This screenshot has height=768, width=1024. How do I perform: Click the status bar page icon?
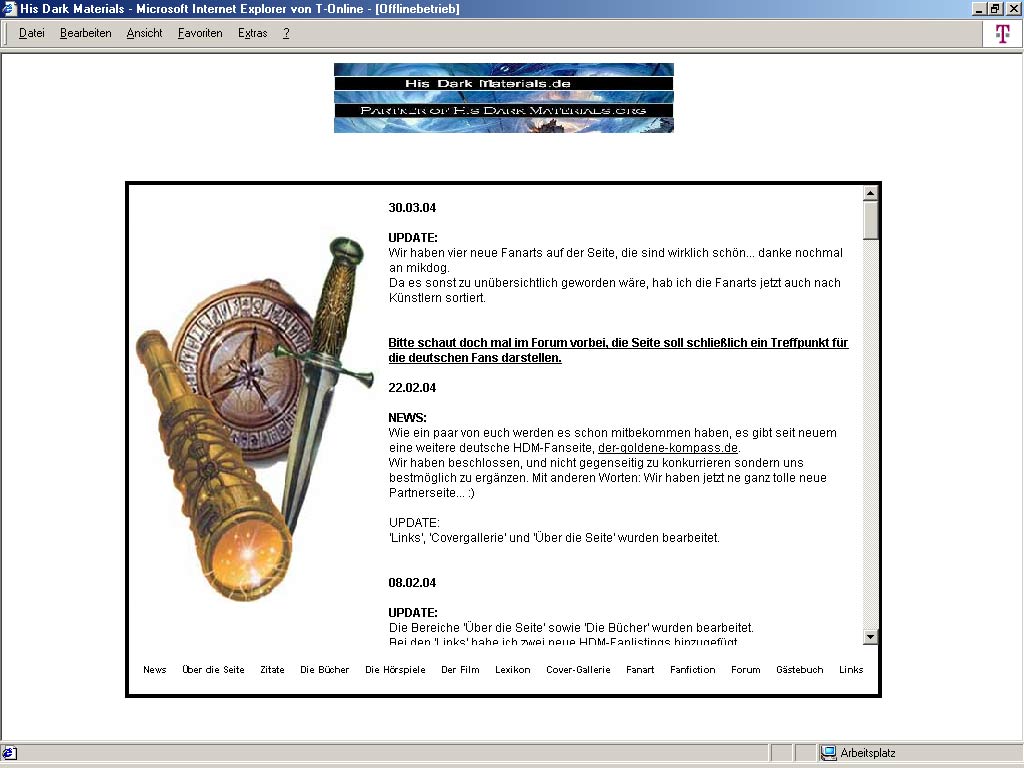tap(10, 753)
